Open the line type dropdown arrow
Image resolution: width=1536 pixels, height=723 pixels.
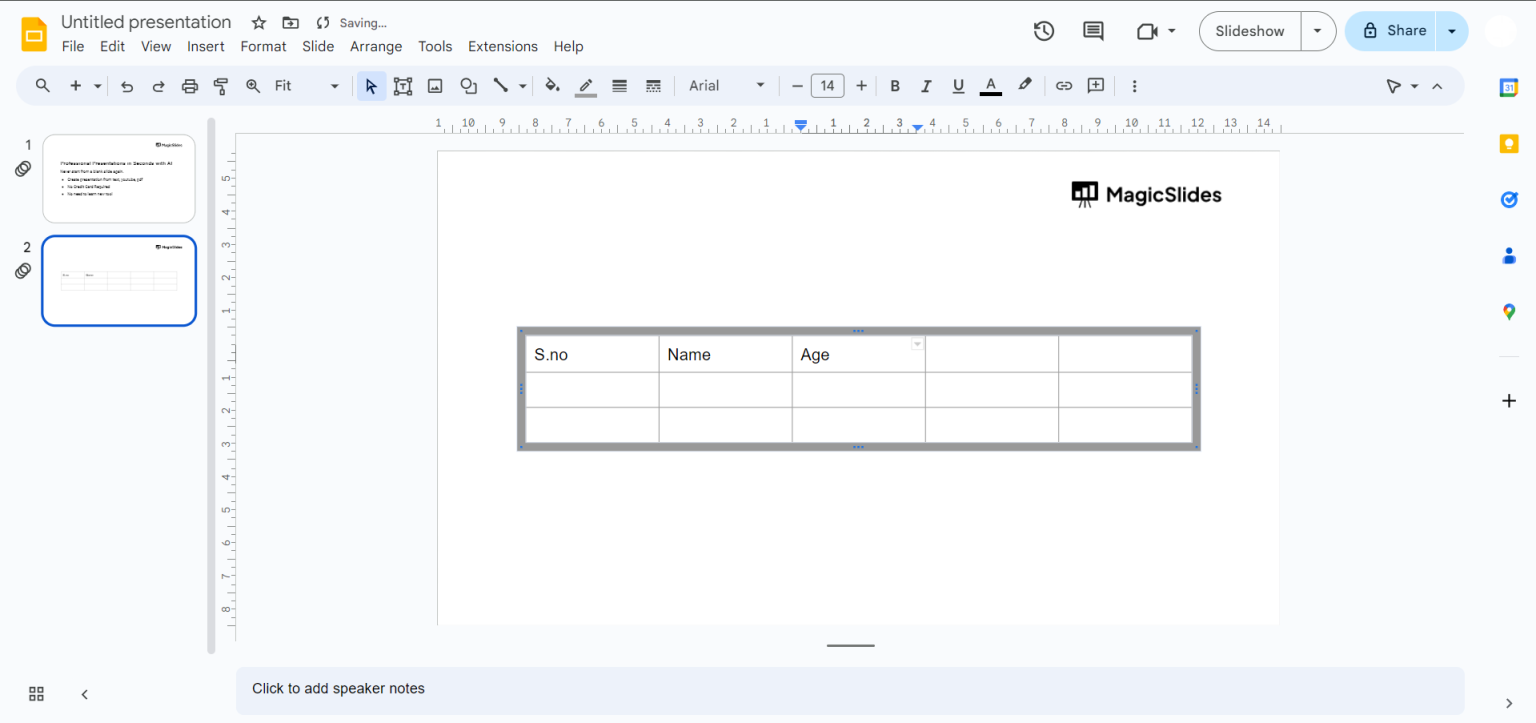[523, 86]
